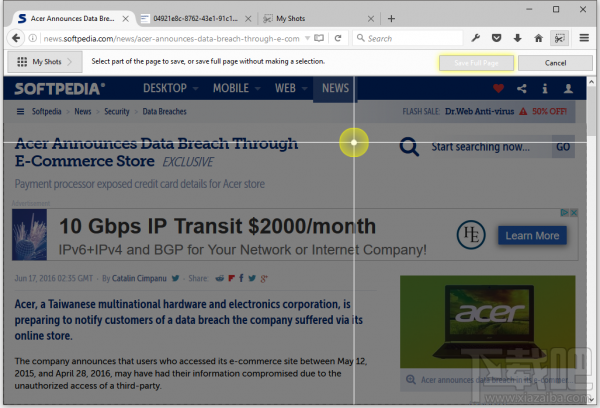Focus the browser Search field
This screenshot has width=600, height=408.
pyautogui.click(x=408, y=38)
